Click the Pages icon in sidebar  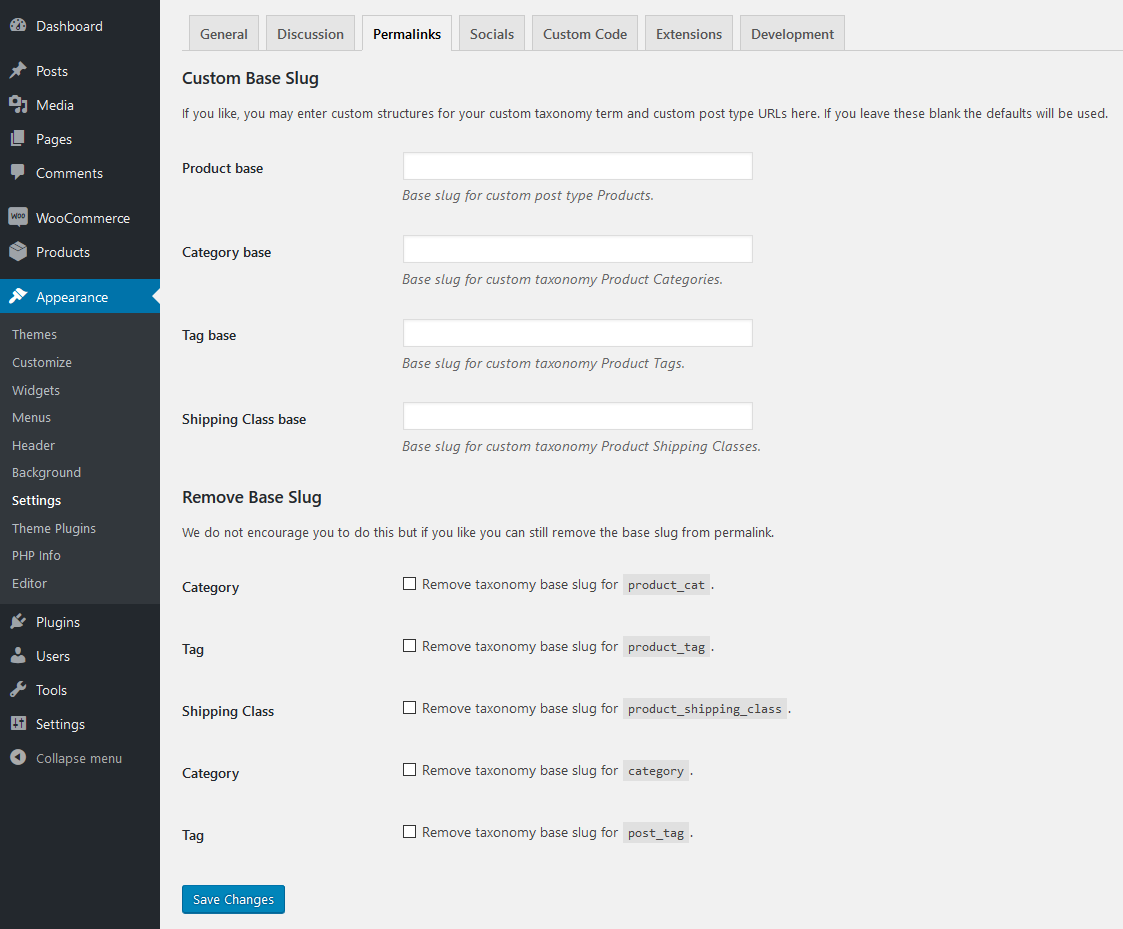pyautogui.click(x=18, y=138)
